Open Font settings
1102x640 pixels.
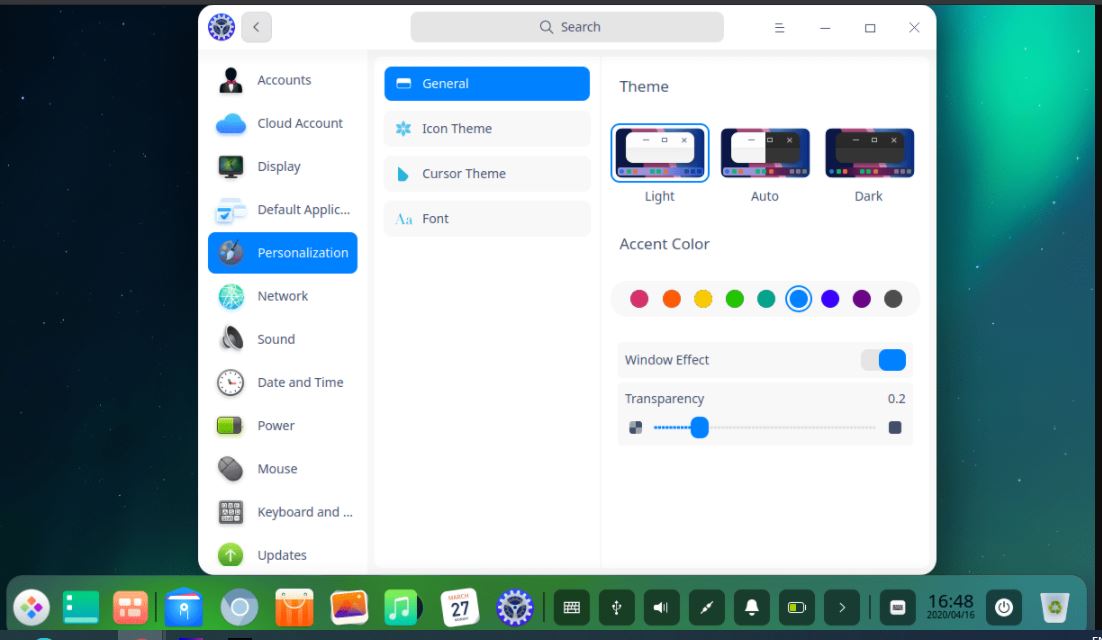487,218
